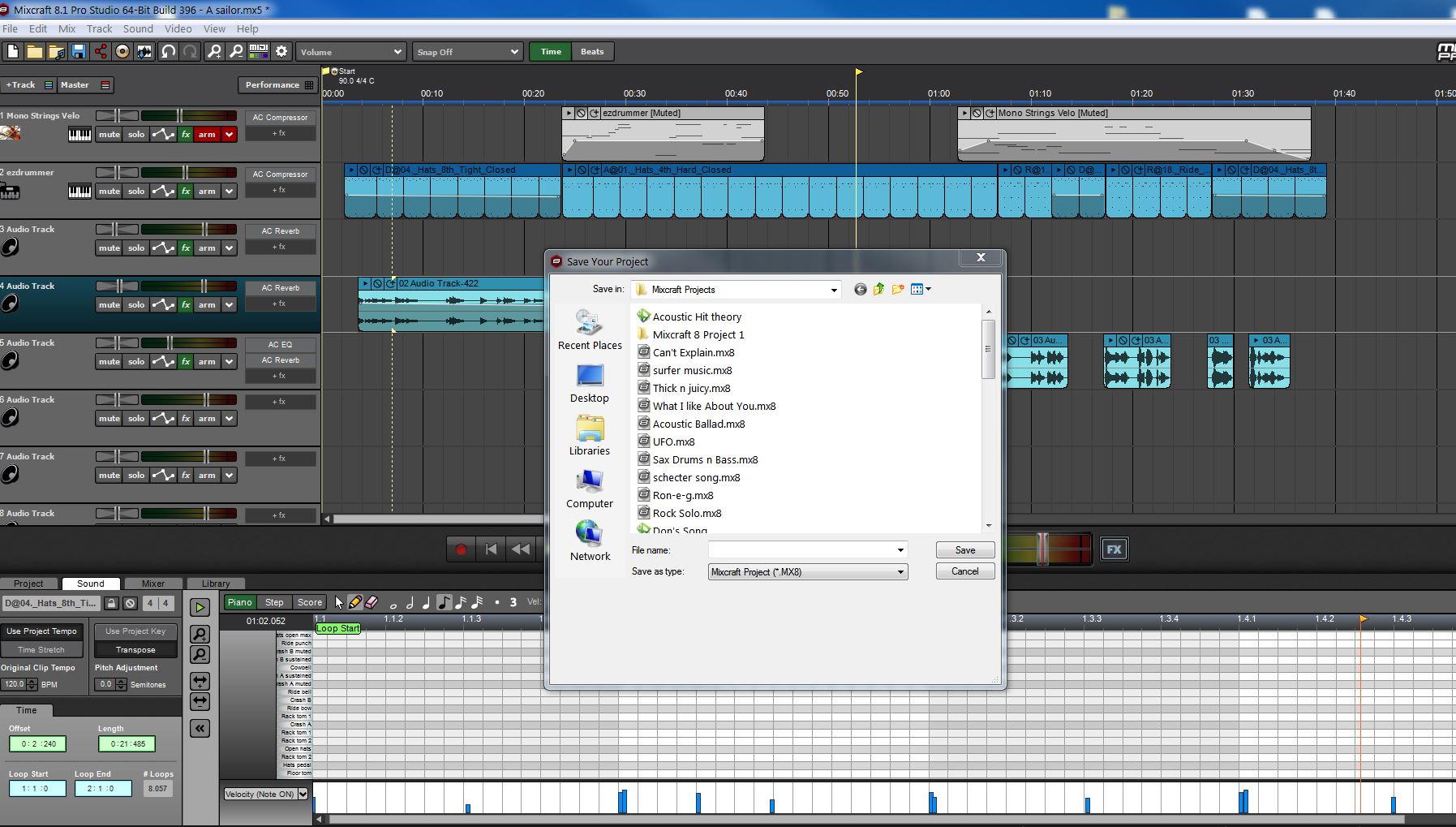
Task: Toggle the fx button on track 4 Audio Track
Action: pyautogui.click(x=186, y=305)
